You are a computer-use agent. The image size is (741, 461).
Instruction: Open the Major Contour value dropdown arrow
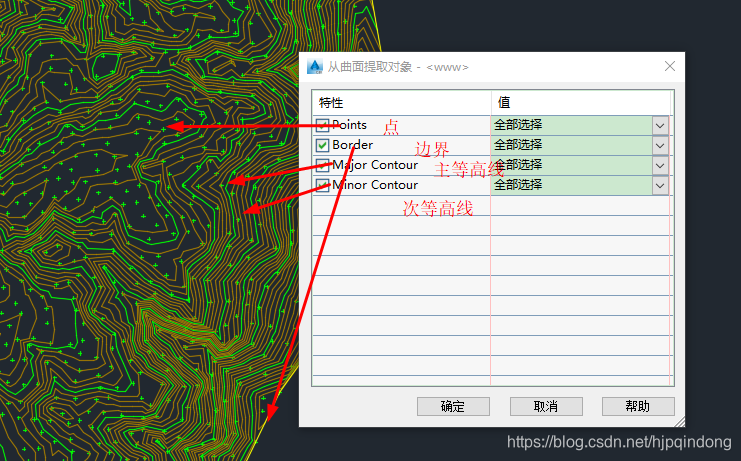tap(660, 165)
